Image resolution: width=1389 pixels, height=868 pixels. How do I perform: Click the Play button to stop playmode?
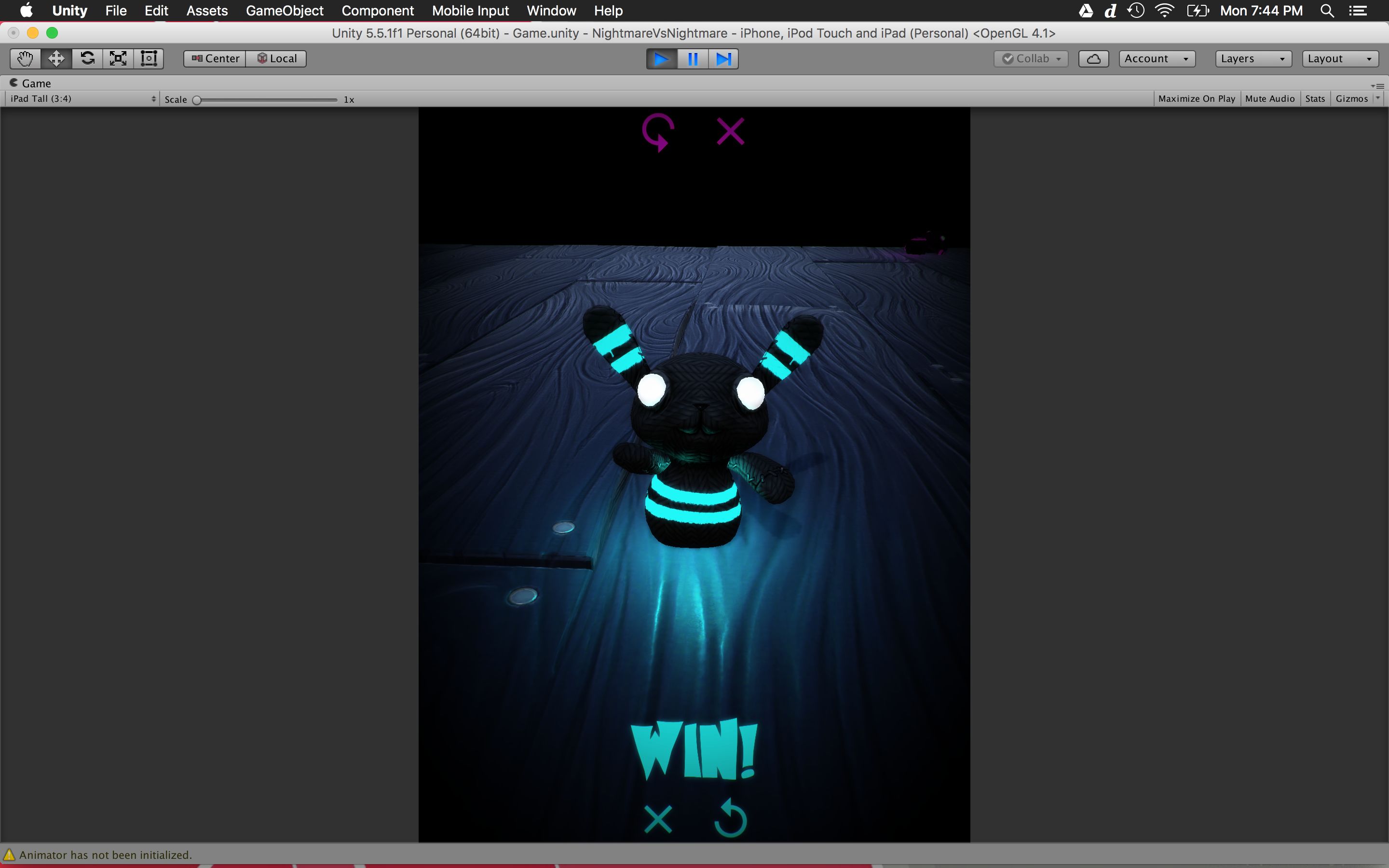(661, 58)
